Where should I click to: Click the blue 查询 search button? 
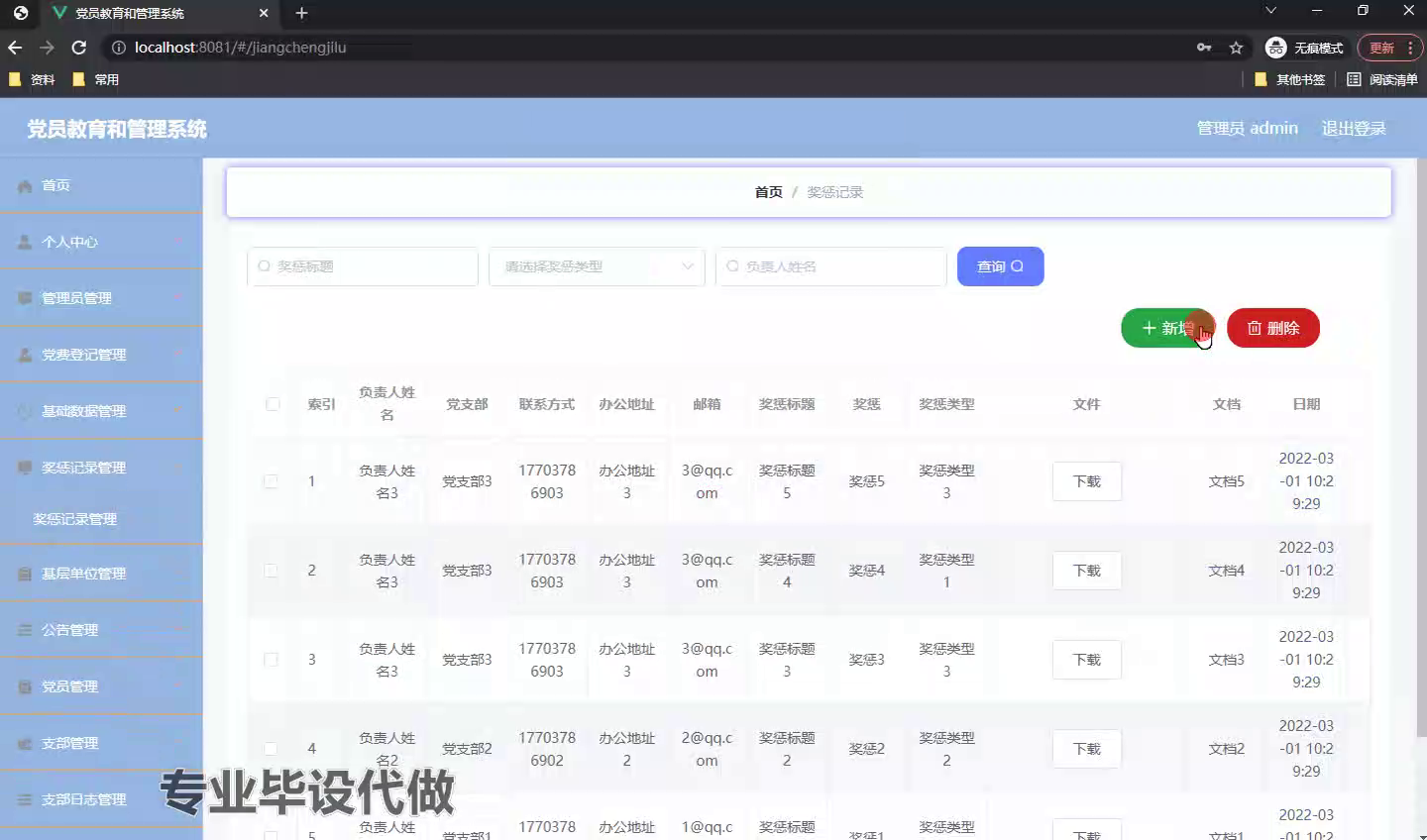tap(1000, 266)
